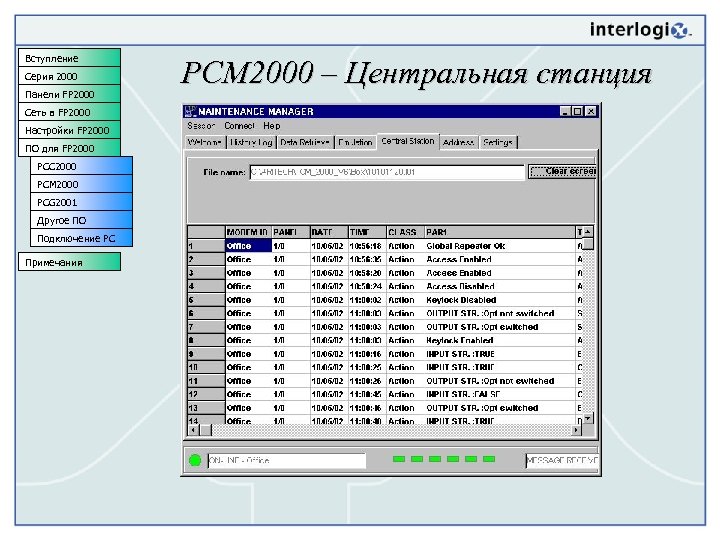This screenshot has height=540, width=720.
Task: Click the vertical scrollbar down arrow
Action: 588,418
